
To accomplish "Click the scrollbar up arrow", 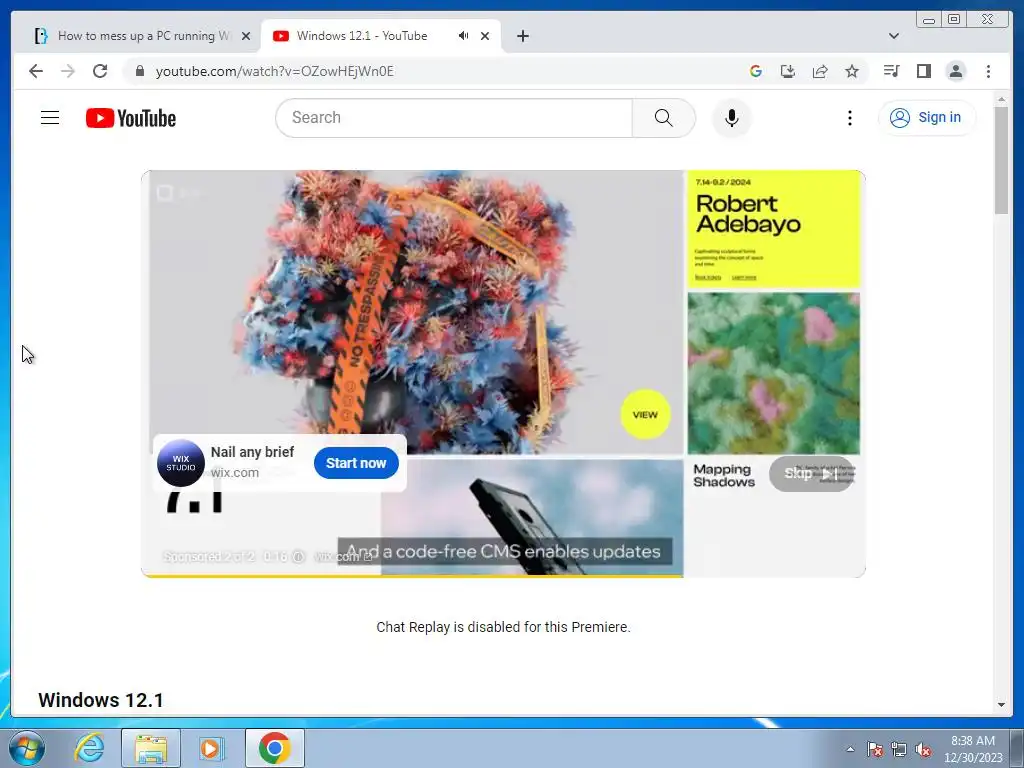I will click(x=1001, y=99).
